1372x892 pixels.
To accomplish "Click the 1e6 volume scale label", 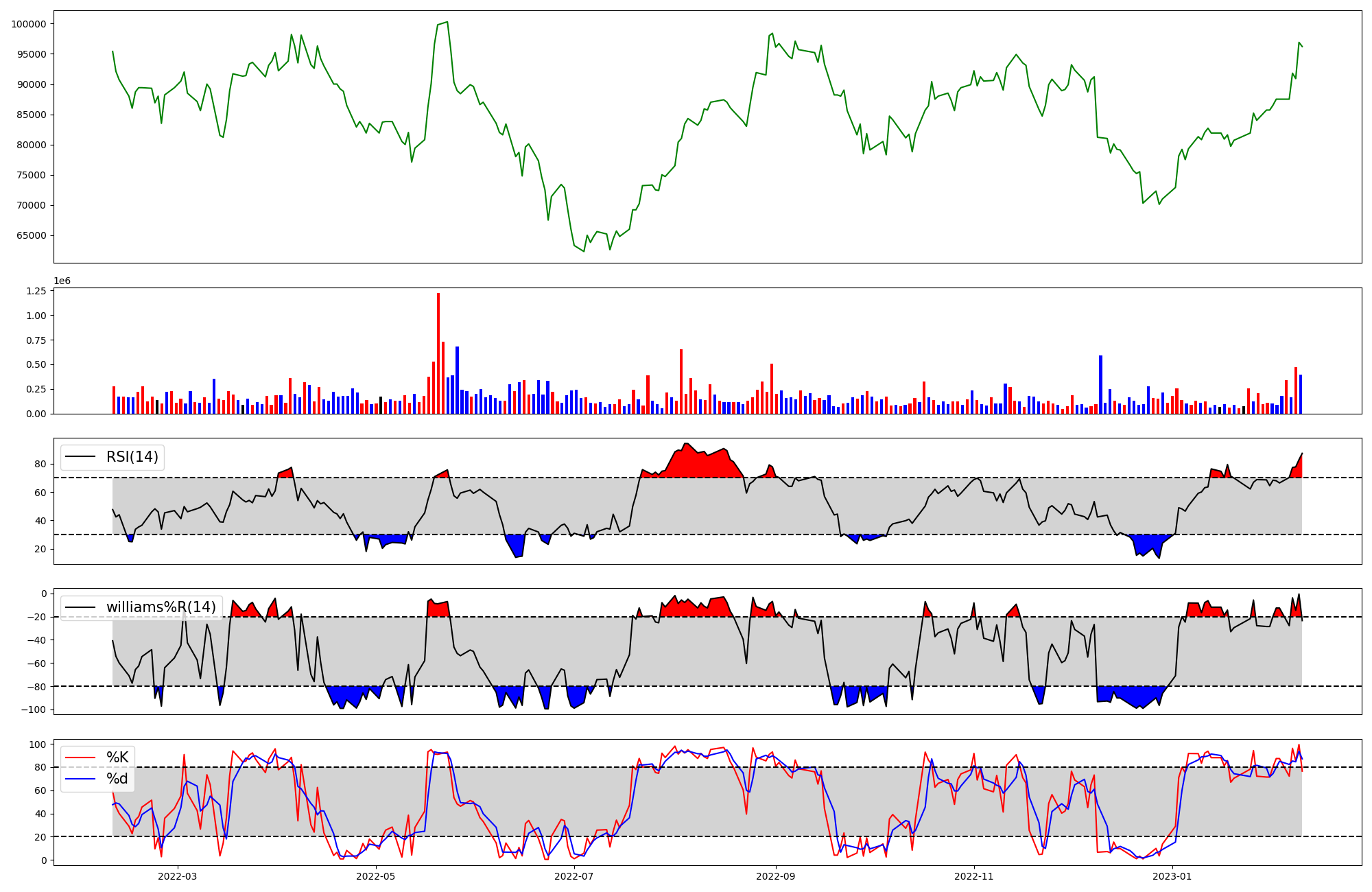I will [62, 281].
